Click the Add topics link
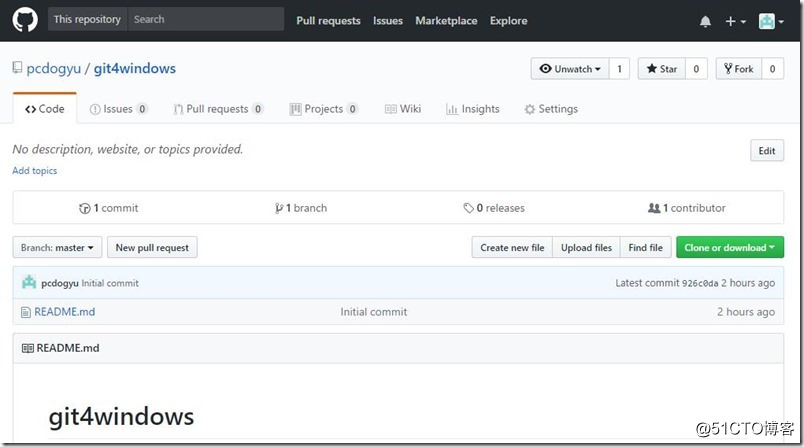The image size is (804, 447). [34, 171]
